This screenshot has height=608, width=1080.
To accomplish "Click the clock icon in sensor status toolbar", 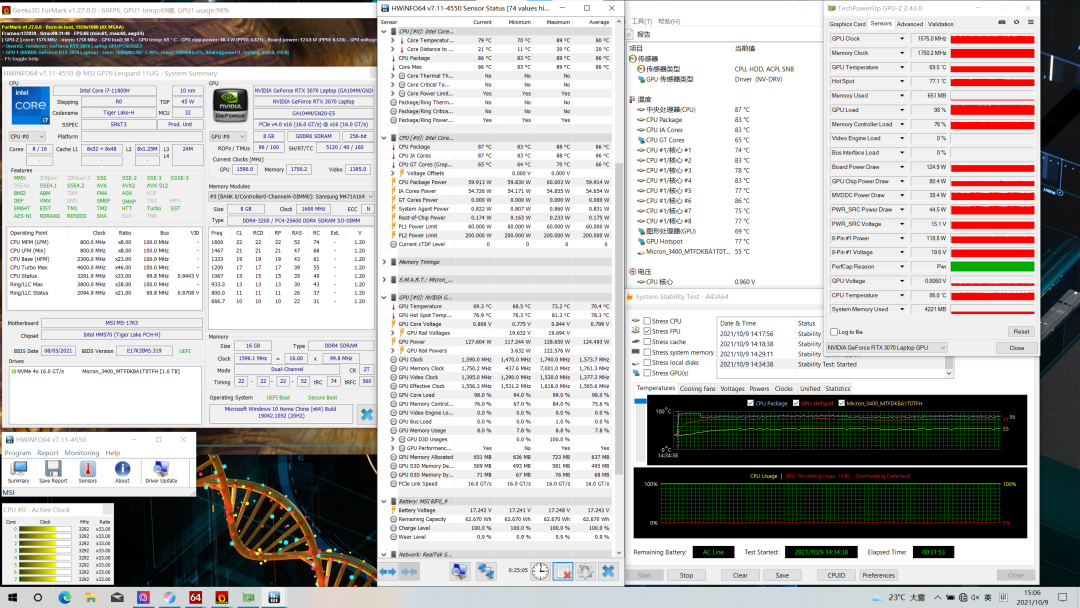I will [x=539, y=571].
